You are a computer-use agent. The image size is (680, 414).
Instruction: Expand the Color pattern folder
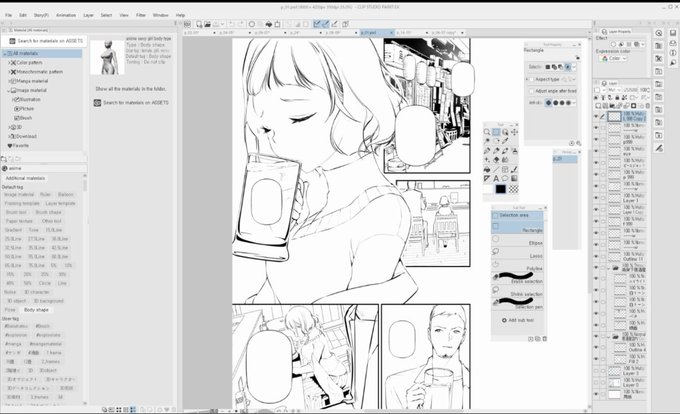coord(9,62)
